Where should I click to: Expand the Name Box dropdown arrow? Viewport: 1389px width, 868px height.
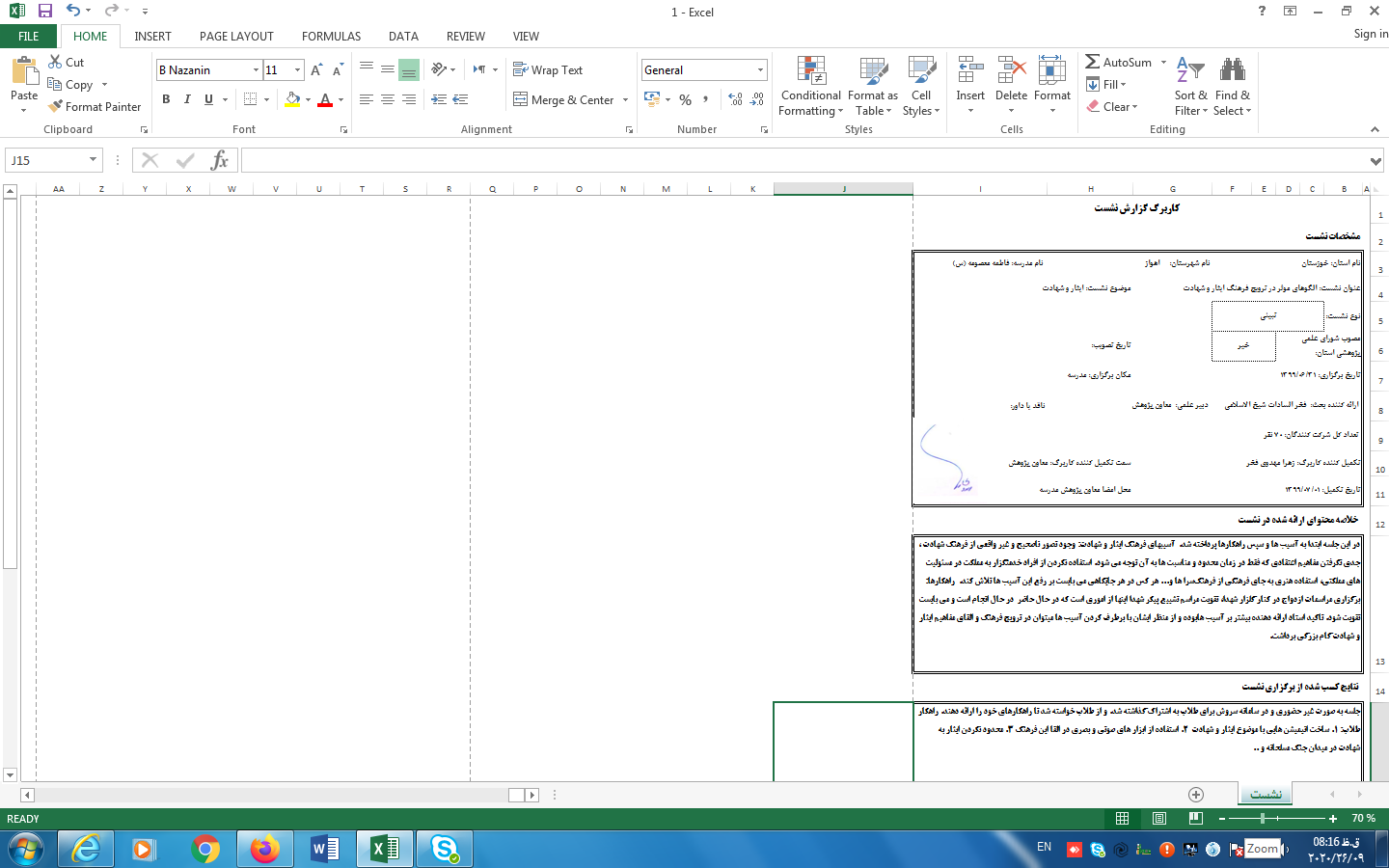(x=93, y=160)
